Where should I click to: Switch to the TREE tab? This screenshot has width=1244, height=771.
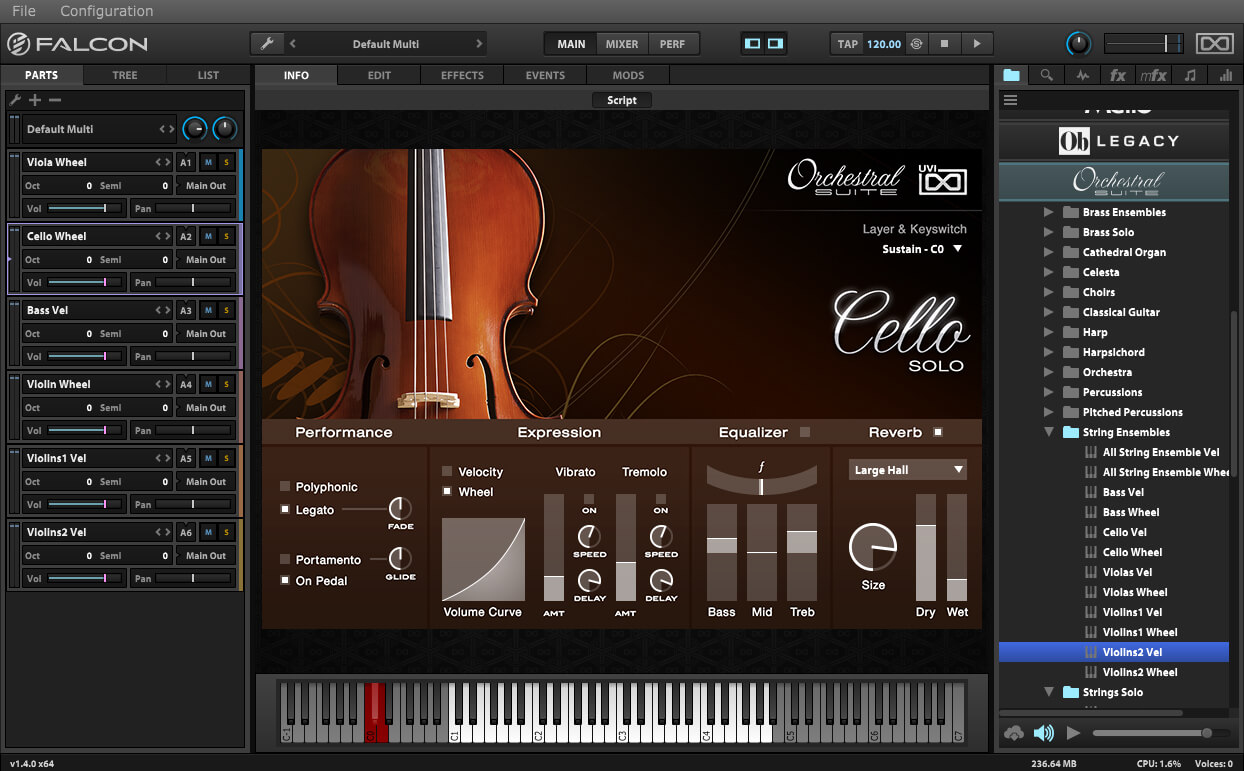[125, 75]
